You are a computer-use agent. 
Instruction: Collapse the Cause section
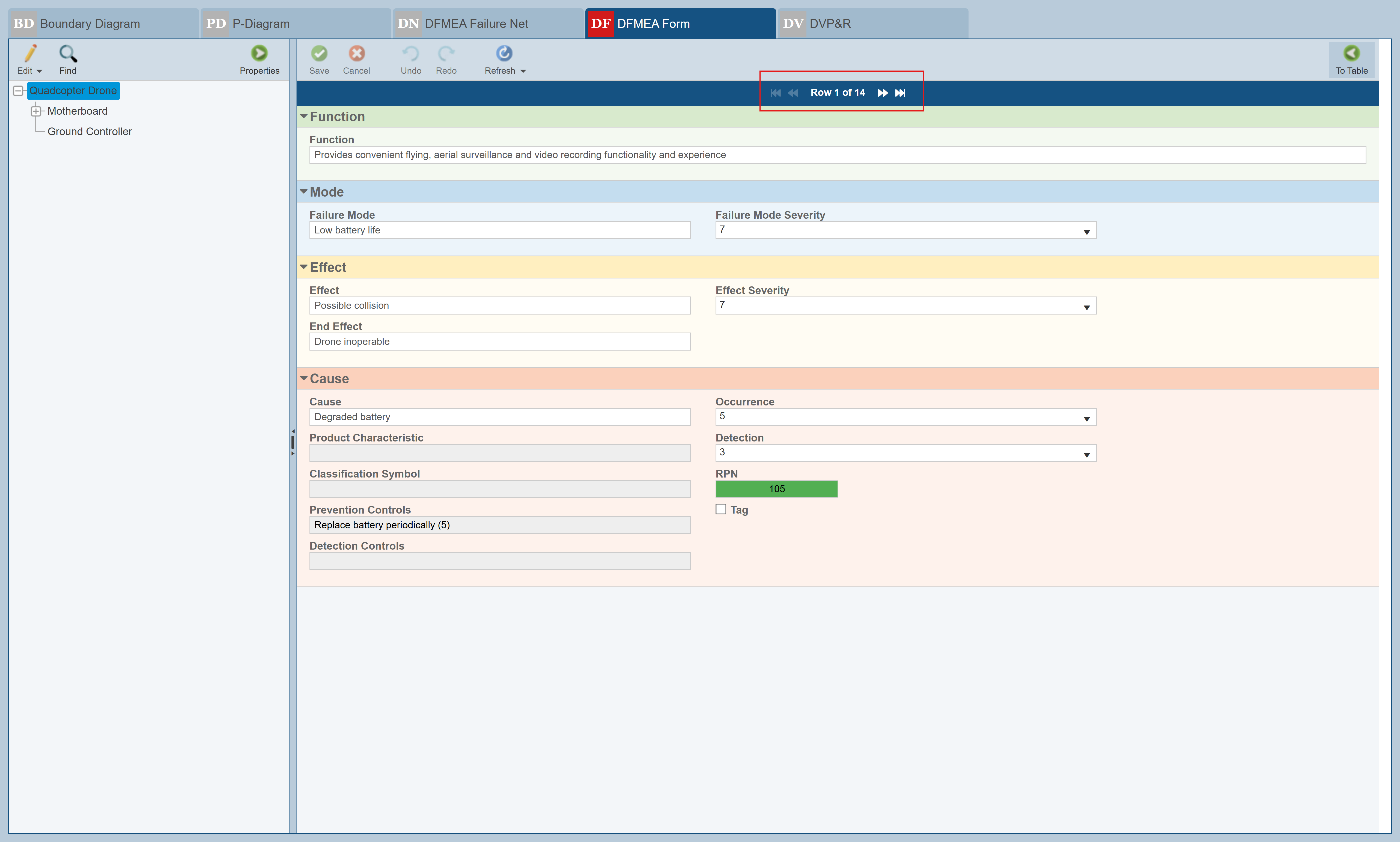point(304,378)
